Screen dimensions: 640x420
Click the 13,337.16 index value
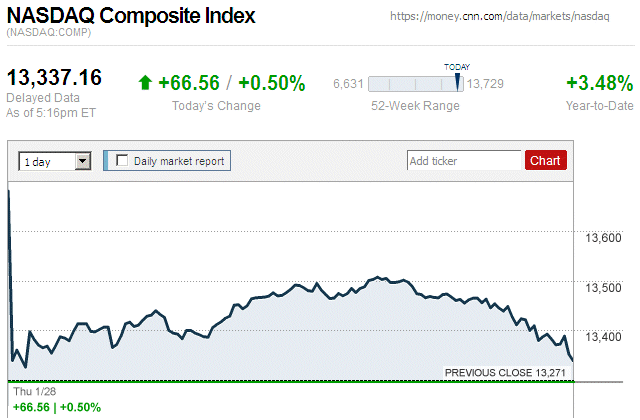tap(55, 78)
